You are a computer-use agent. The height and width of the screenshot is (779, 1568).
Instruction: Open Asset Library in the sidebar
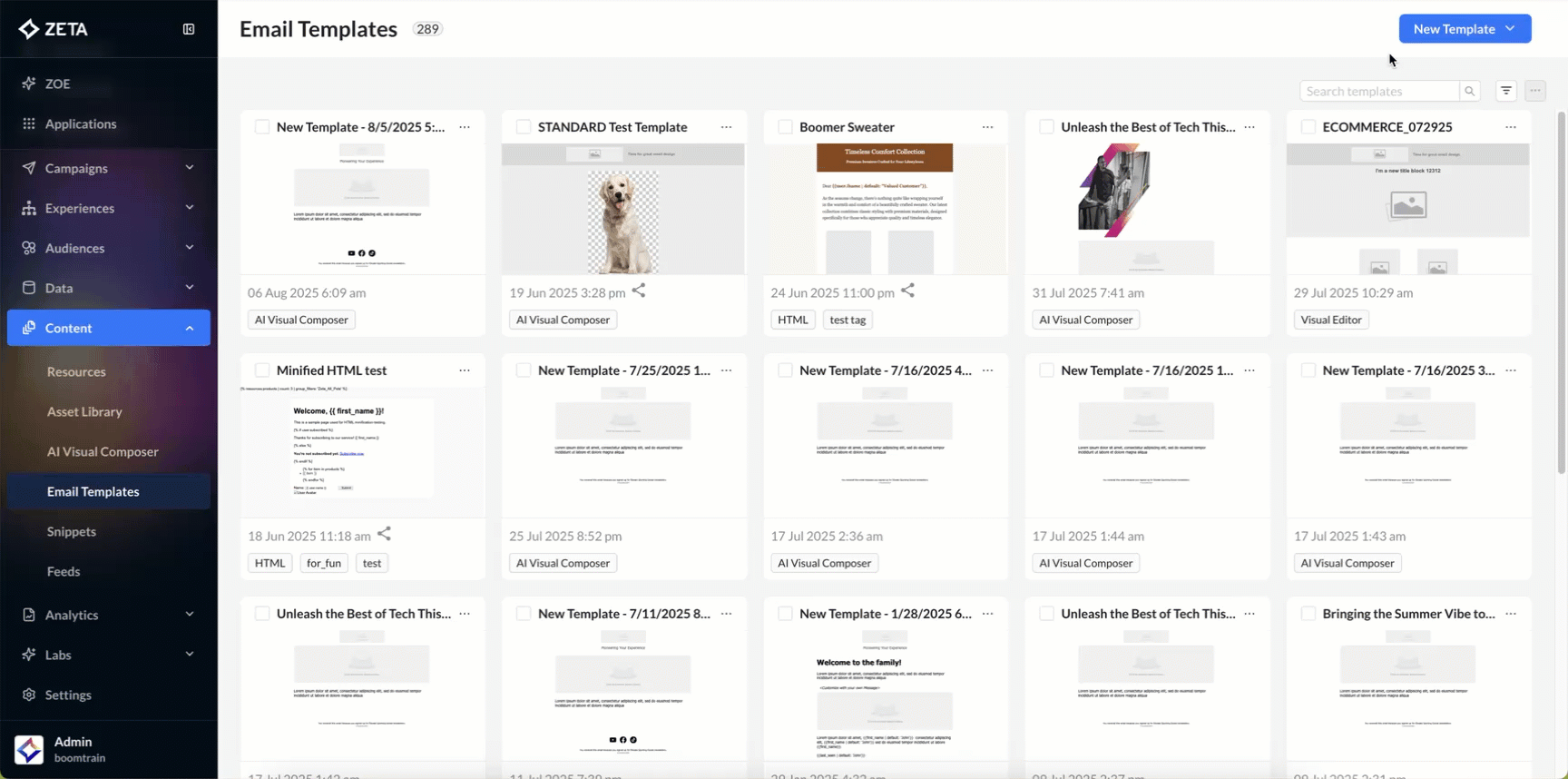pyautogui.click(x=84, y=411)
